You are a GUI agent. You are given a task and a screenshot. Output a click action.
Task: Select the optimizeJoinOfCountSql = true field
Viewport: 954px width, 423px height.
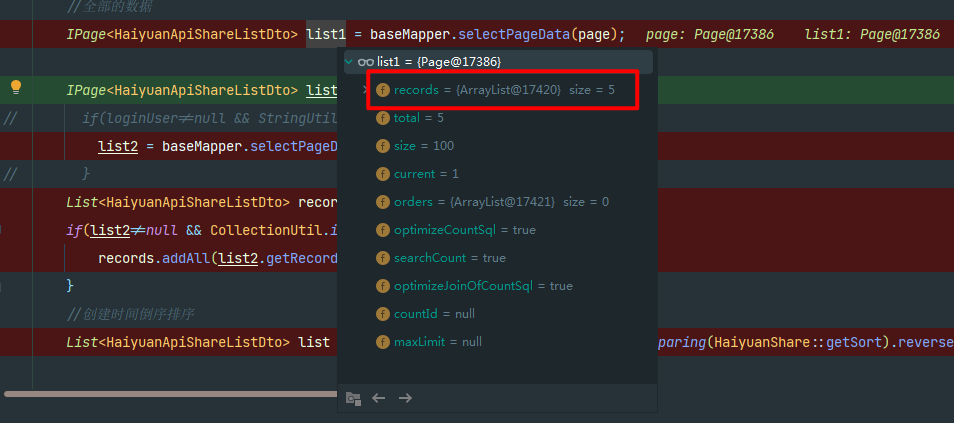coord(483,286)
